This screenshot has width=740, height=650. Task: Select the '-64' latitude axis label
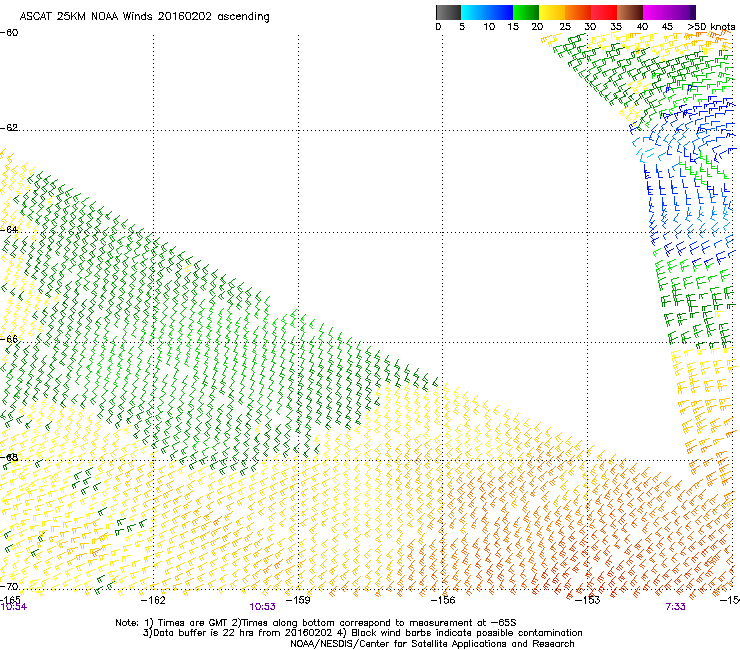tap(9, 230)
